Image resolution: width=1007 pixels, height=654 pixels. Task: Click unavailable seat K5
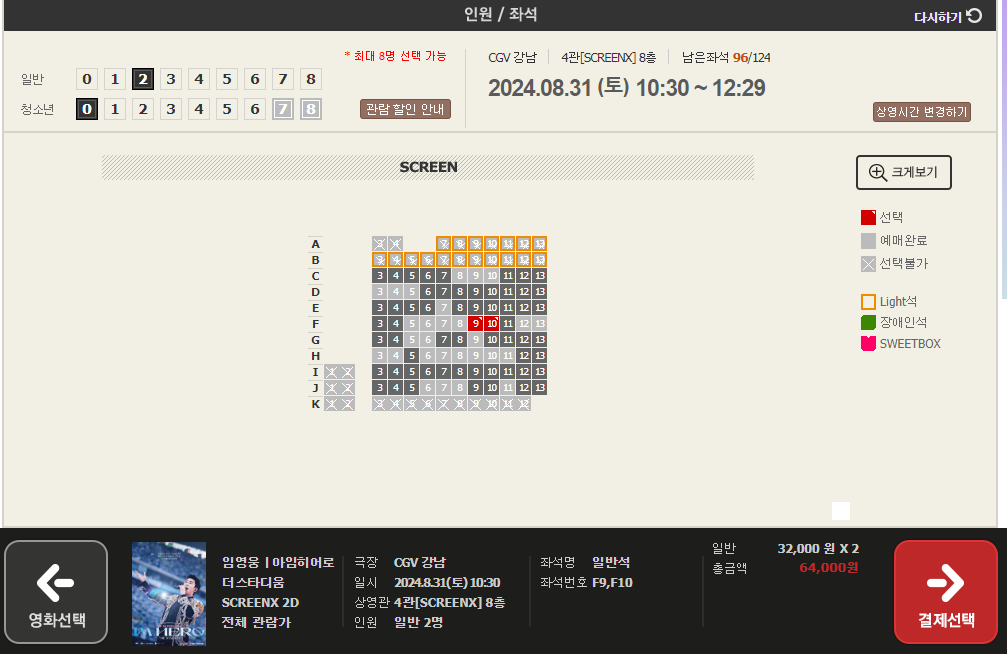coord(412,403)
